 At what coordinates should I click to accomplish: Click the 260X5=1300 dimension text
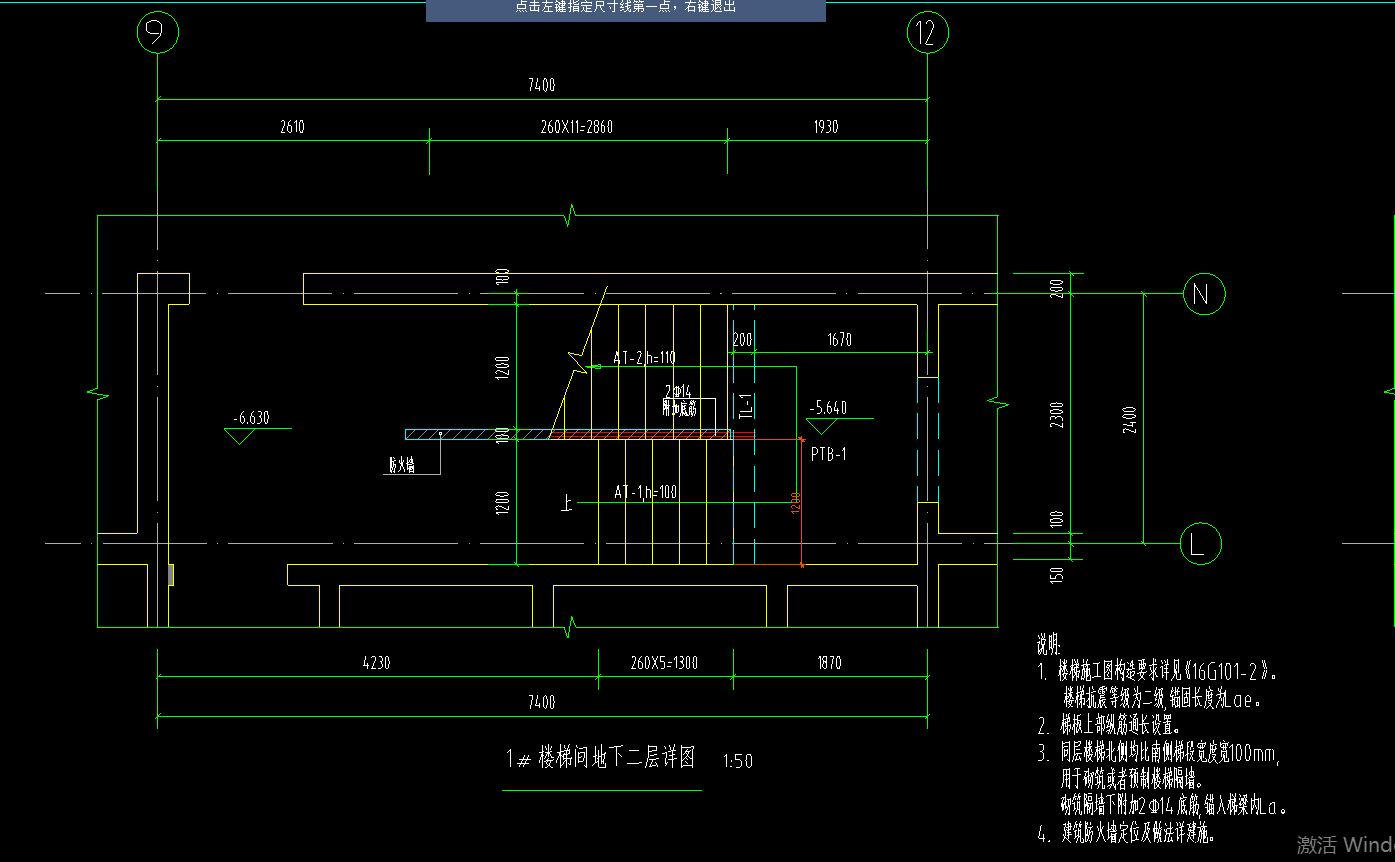tap(665, 663)
